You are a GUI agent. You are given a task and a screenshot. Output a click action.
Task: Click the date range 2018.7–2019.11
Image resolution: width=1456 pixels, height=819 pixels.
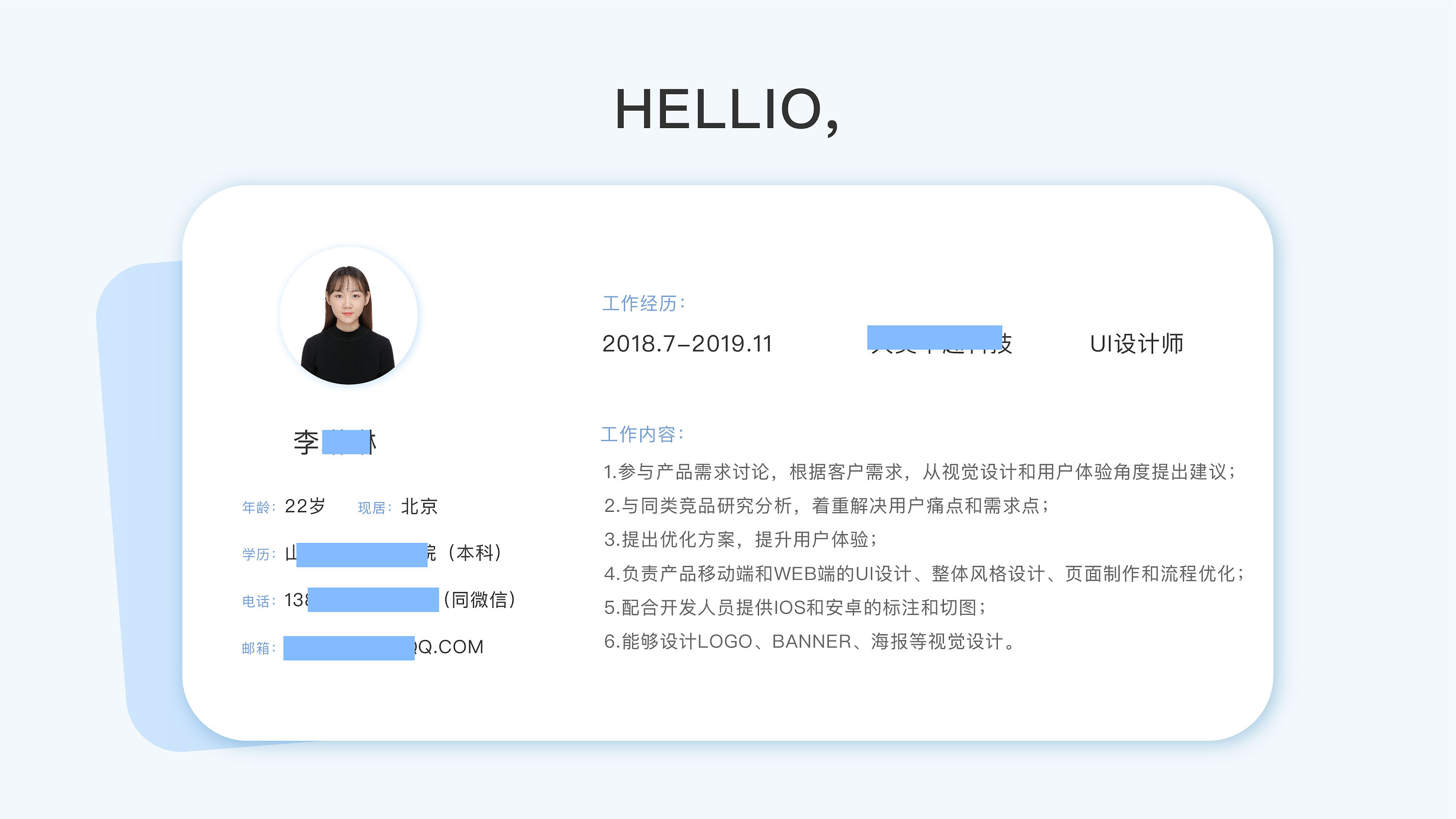coord(687,344)
